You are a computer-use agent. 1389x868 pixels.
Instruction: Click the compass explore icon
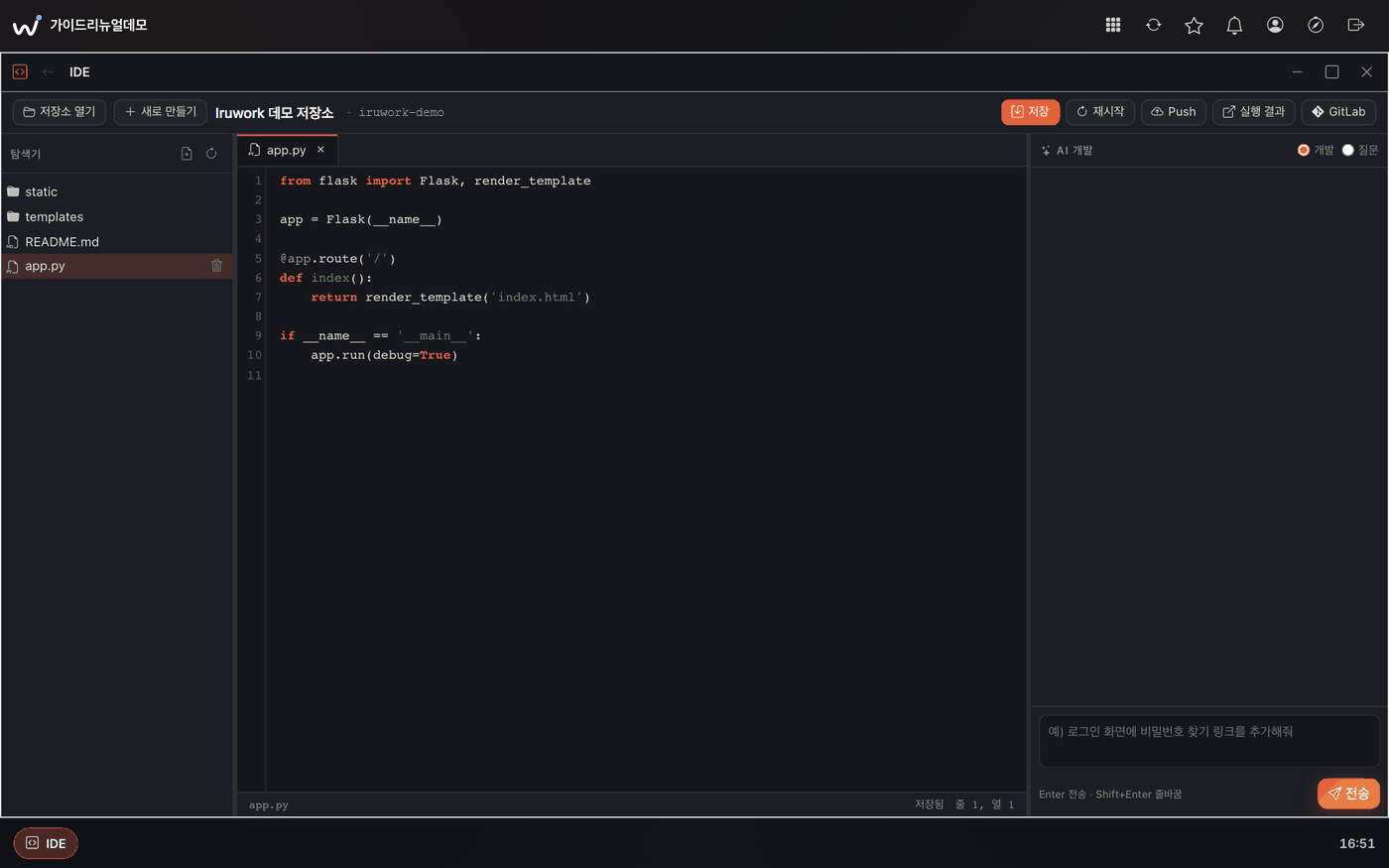tap(1316, 25)
